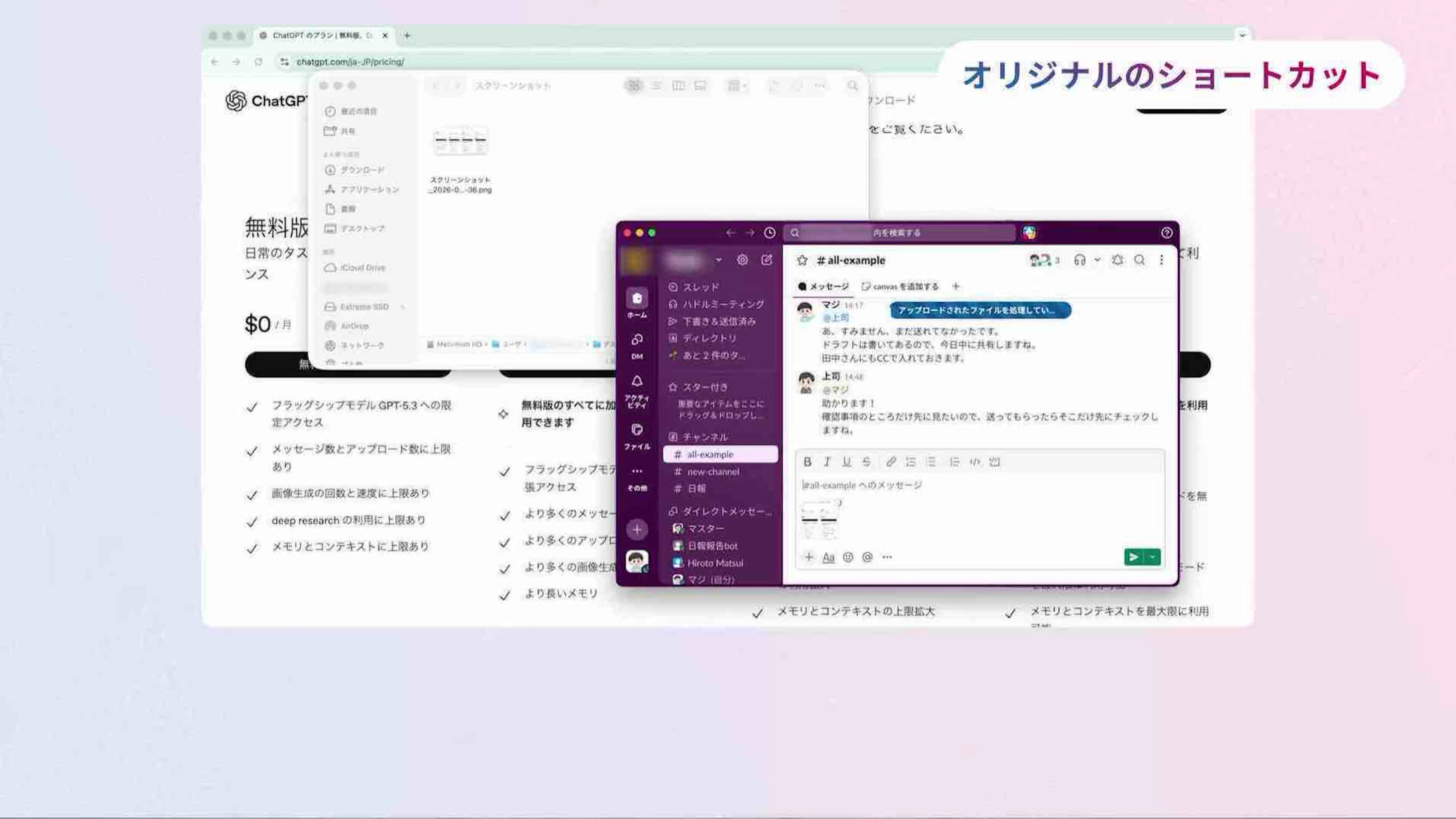
Task: Click the new message compose icon
Action: pos(766,259)
